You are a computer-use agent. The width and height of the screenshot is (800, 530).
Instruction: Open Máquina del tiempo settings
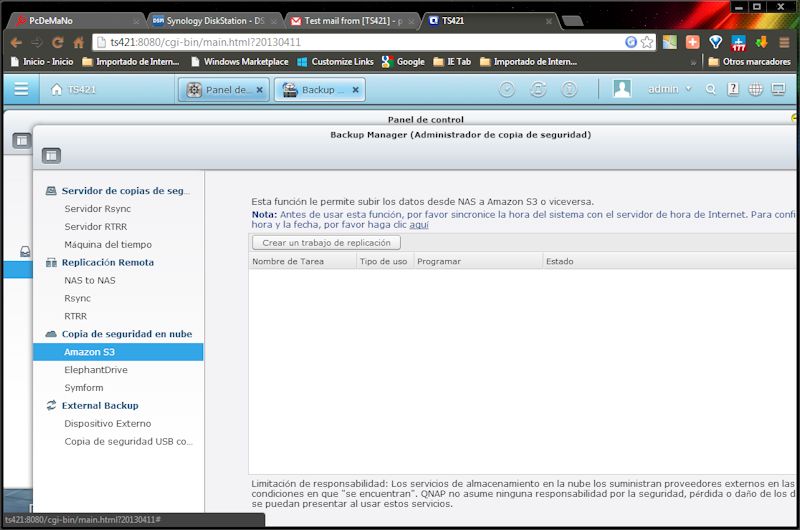(108, 244)
